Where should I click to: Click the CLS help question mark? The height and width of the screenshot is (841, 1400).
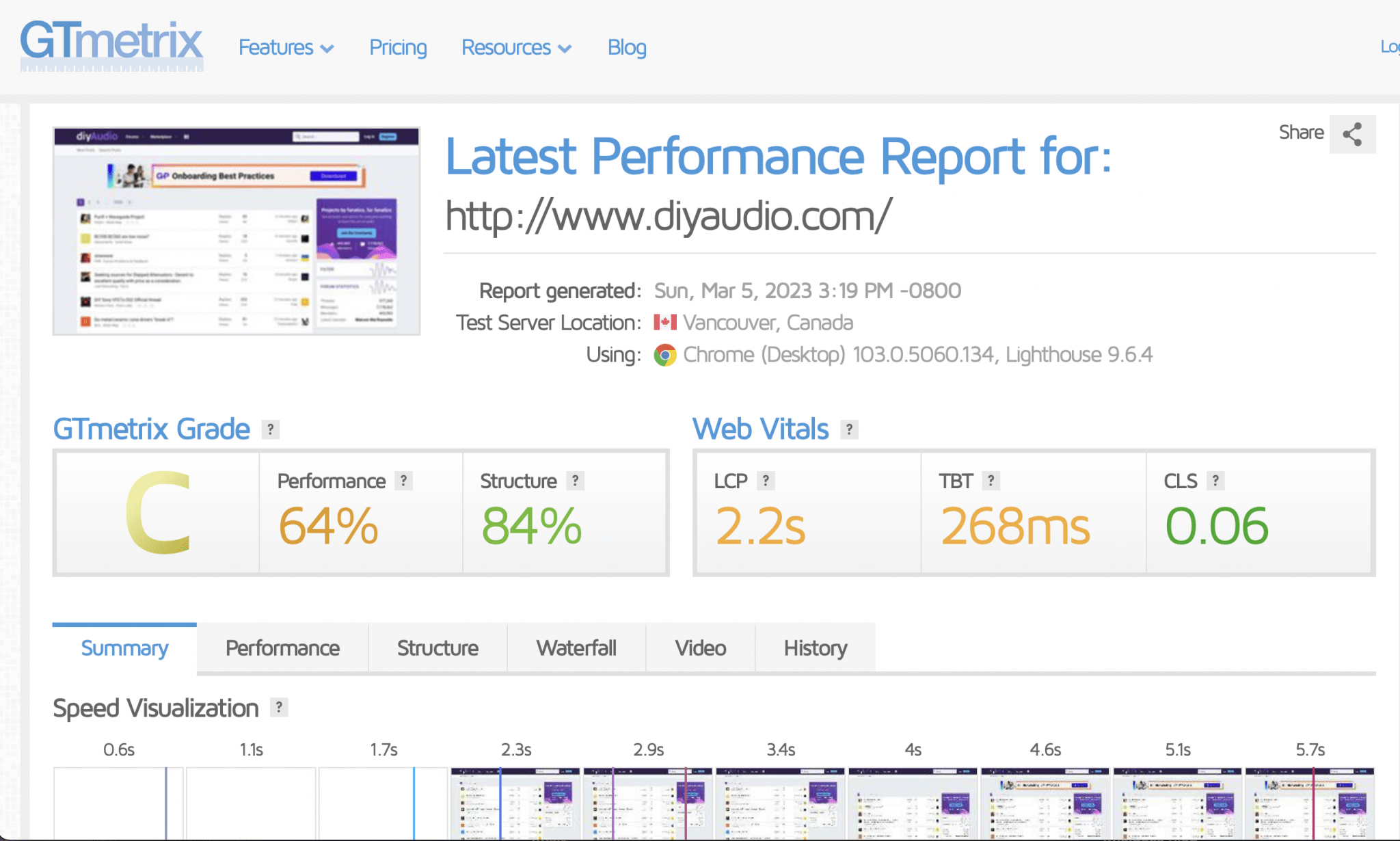[x=1215, y=481]
